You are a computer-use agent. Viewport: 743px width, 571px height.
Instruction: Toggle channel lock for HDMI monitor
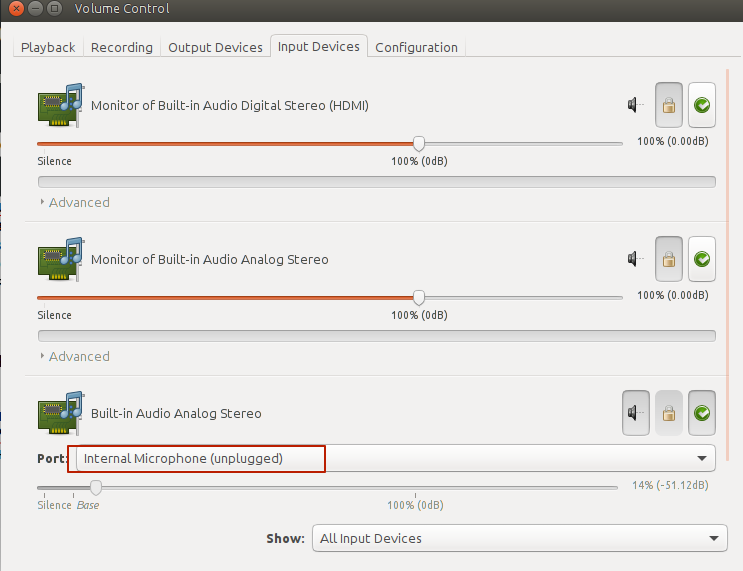(668, 105)
